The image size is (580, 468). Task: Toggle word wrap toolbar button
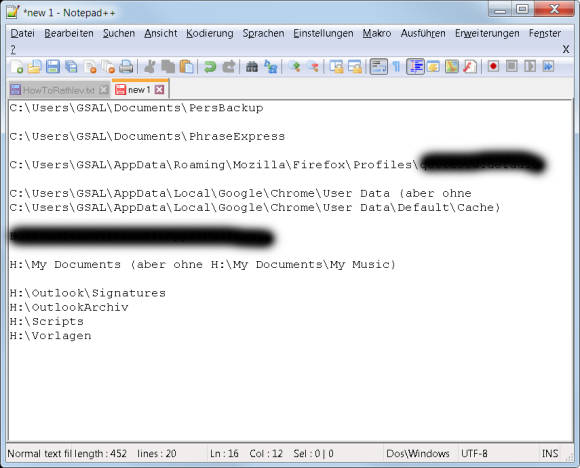click(x=379, y=67)
